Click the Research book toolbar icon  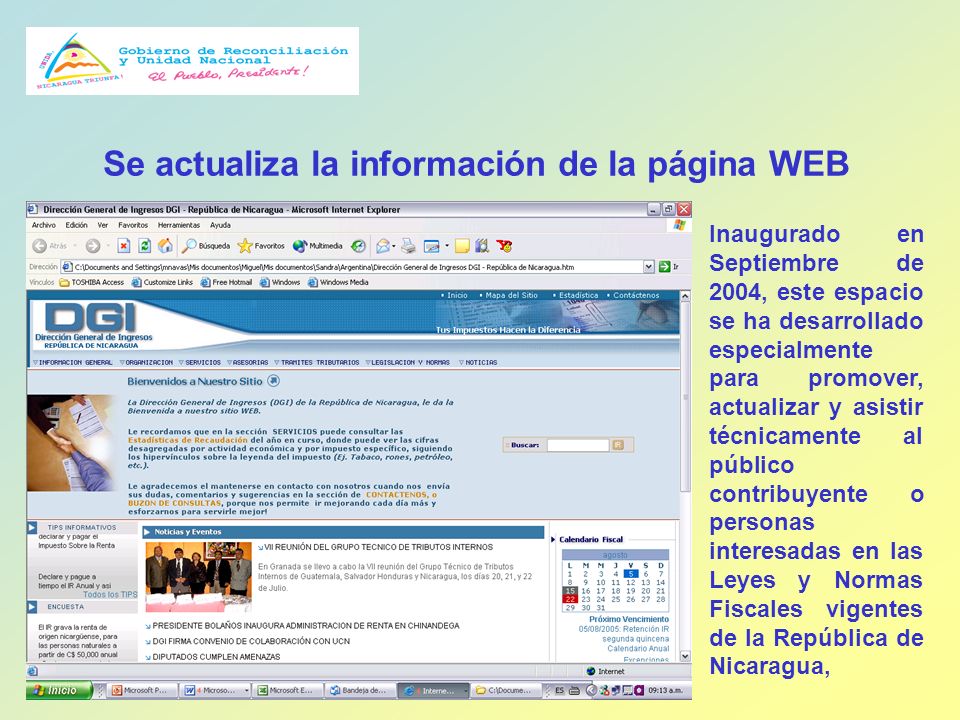pyautogui.click(x=482, y=246)
